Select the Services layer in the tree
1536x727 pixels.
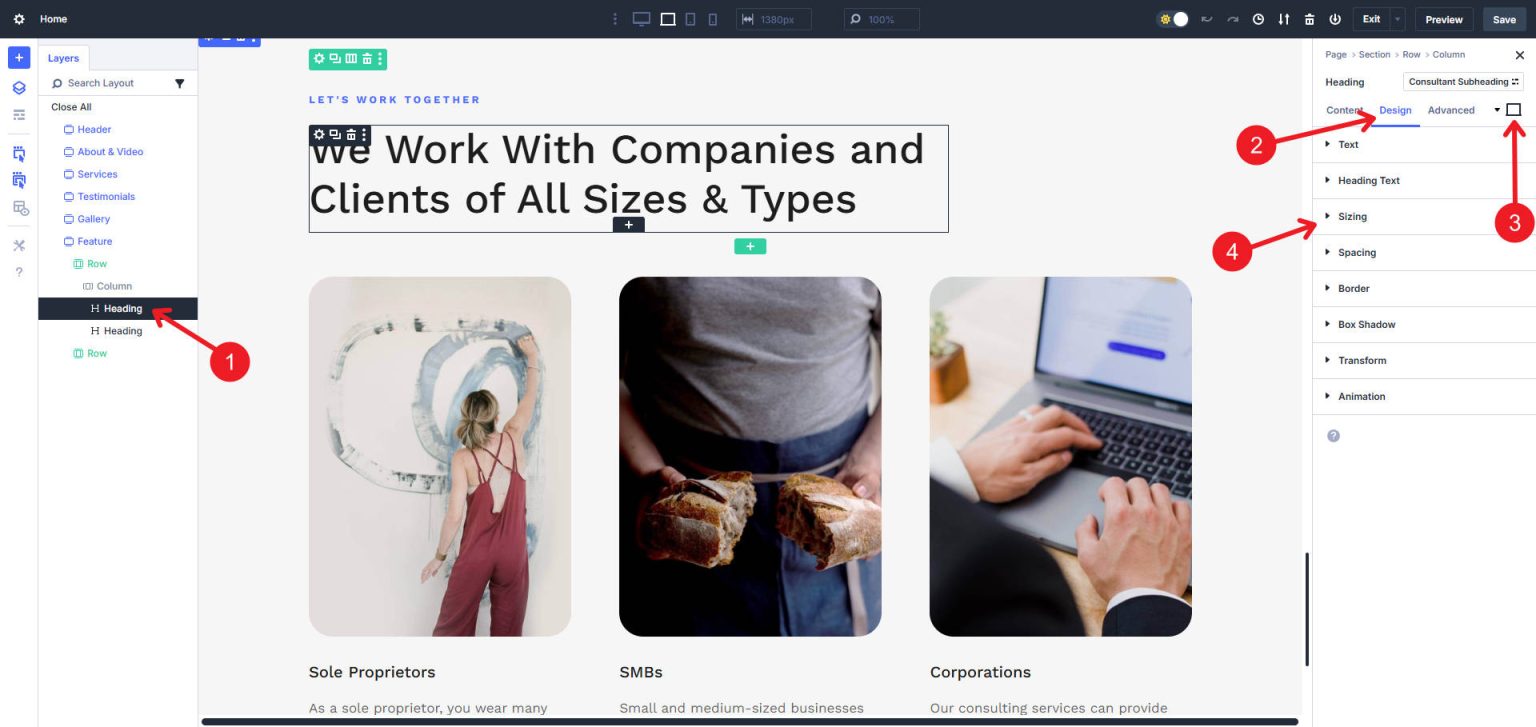97,174
